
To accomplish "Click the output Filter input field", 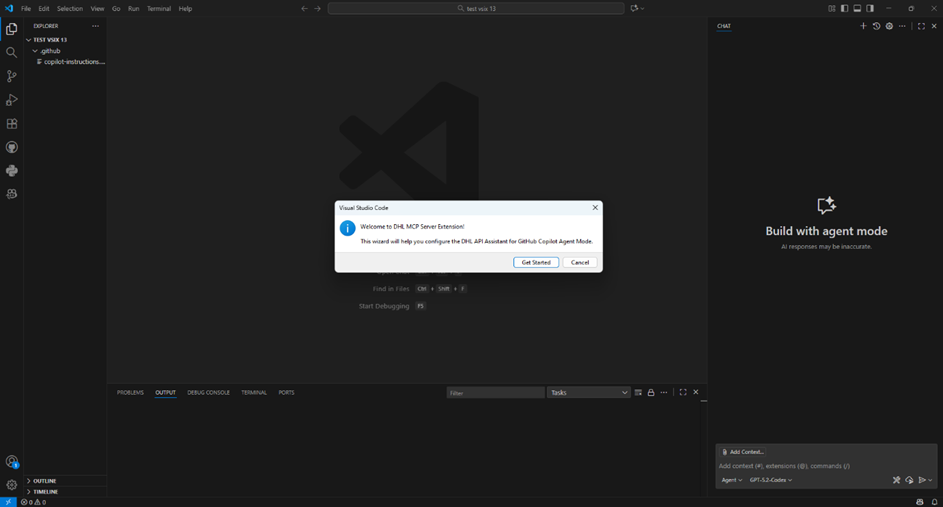I will point(495,393).
